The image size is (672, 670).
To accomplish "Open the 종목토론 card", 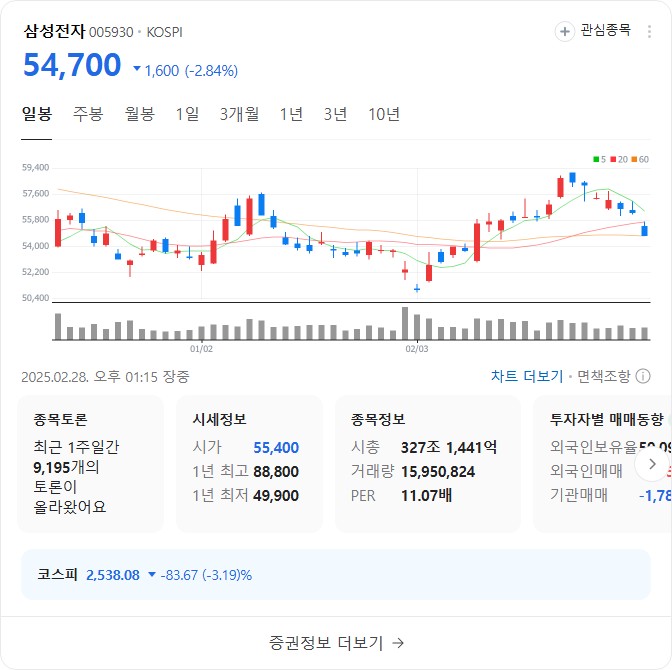I will pos(91,463).
